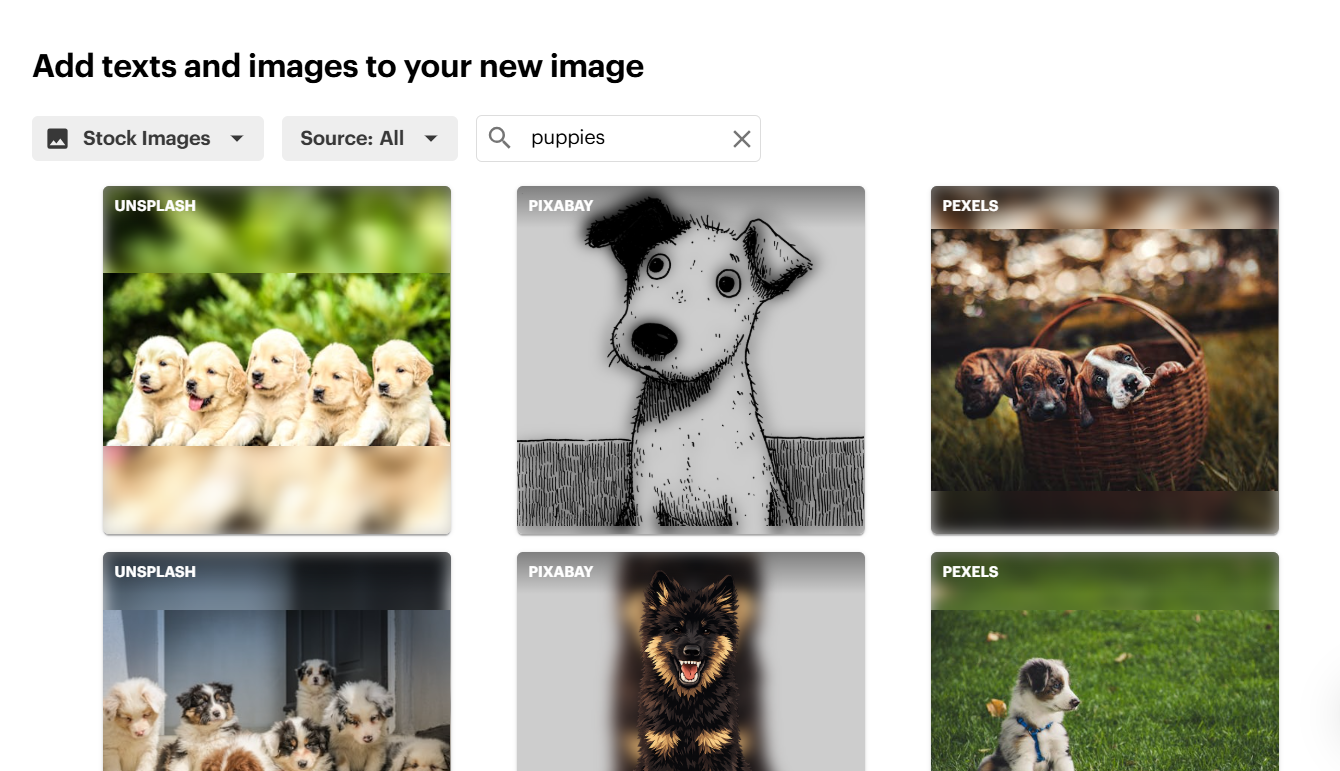
Task: Click the UNSPLASH badge on the golden retrievers image
Action: (154, 205)
